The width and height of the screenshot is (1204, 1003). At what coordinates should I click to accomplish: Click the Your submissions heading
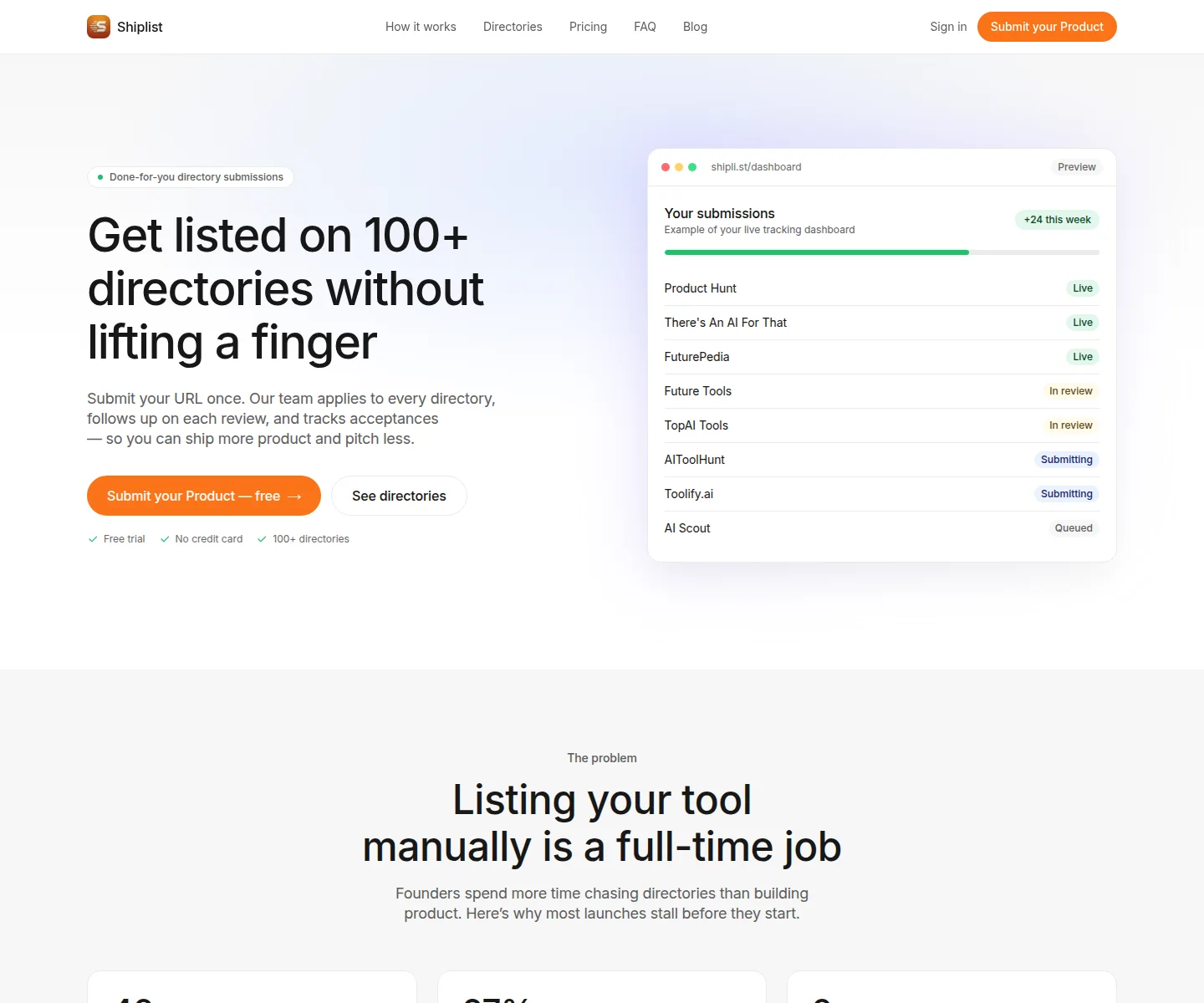pyautogui.click(x=720, y=213)
